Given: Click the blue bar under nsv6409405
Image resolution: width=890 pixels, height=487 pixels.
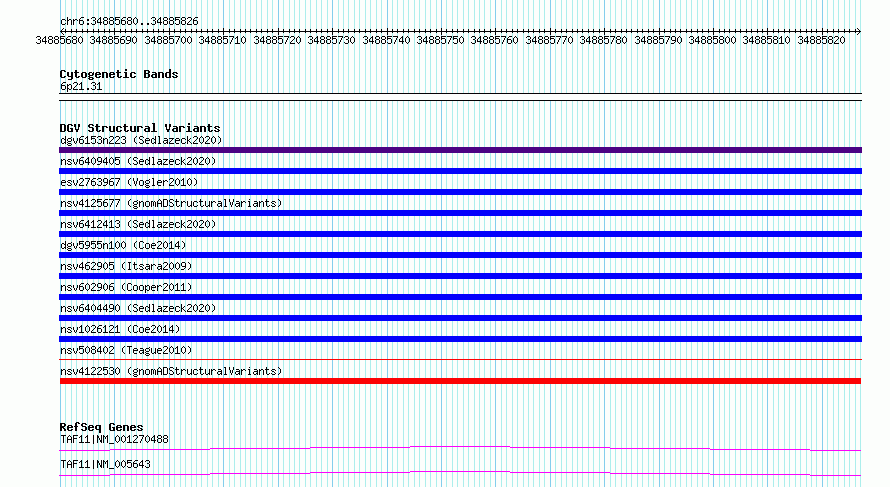Looking at the screenshot, I should (x=460, y=171).
